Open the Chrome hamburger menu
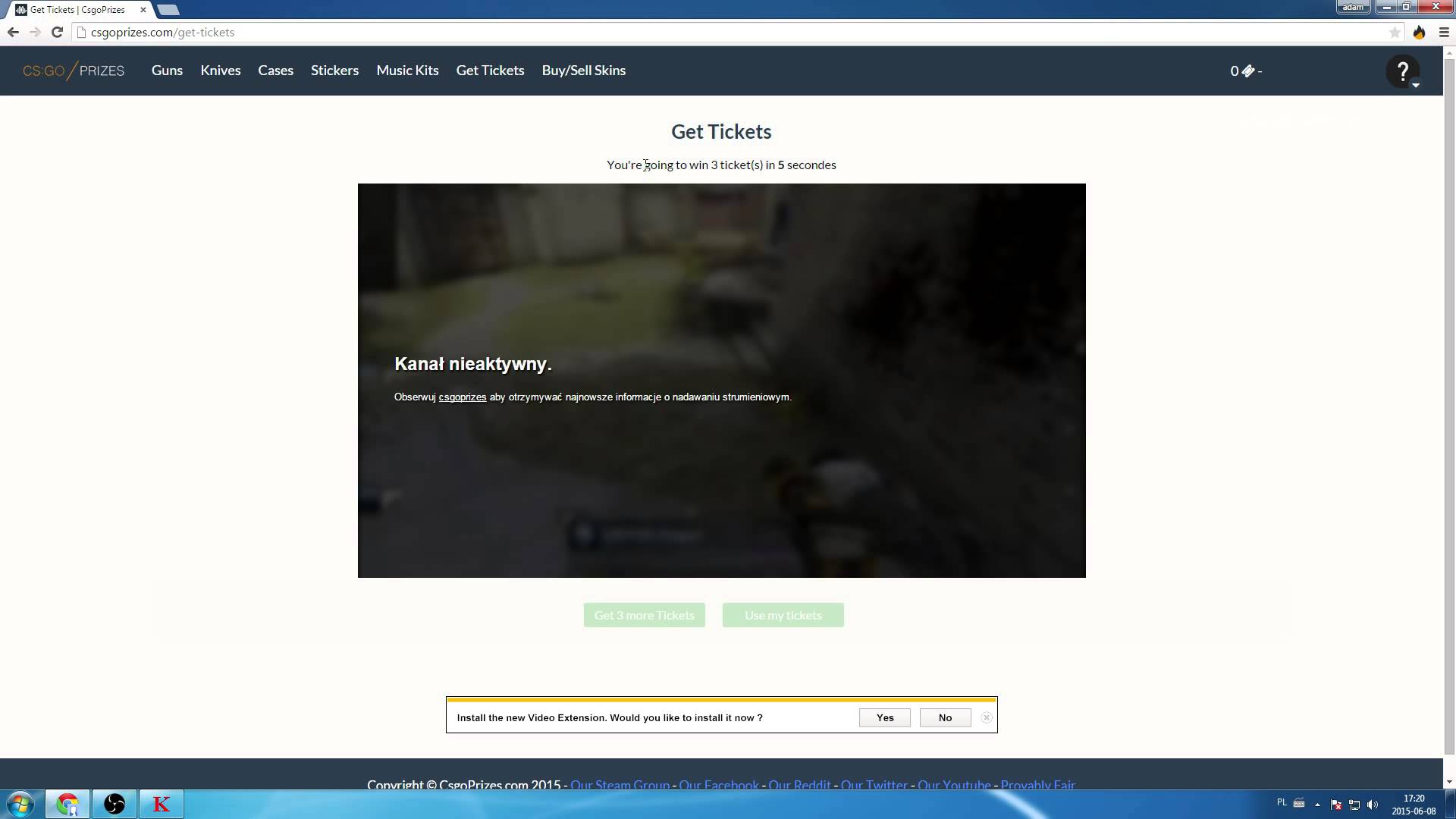Screen dimensions: 1456x819 pos(1444,32)
